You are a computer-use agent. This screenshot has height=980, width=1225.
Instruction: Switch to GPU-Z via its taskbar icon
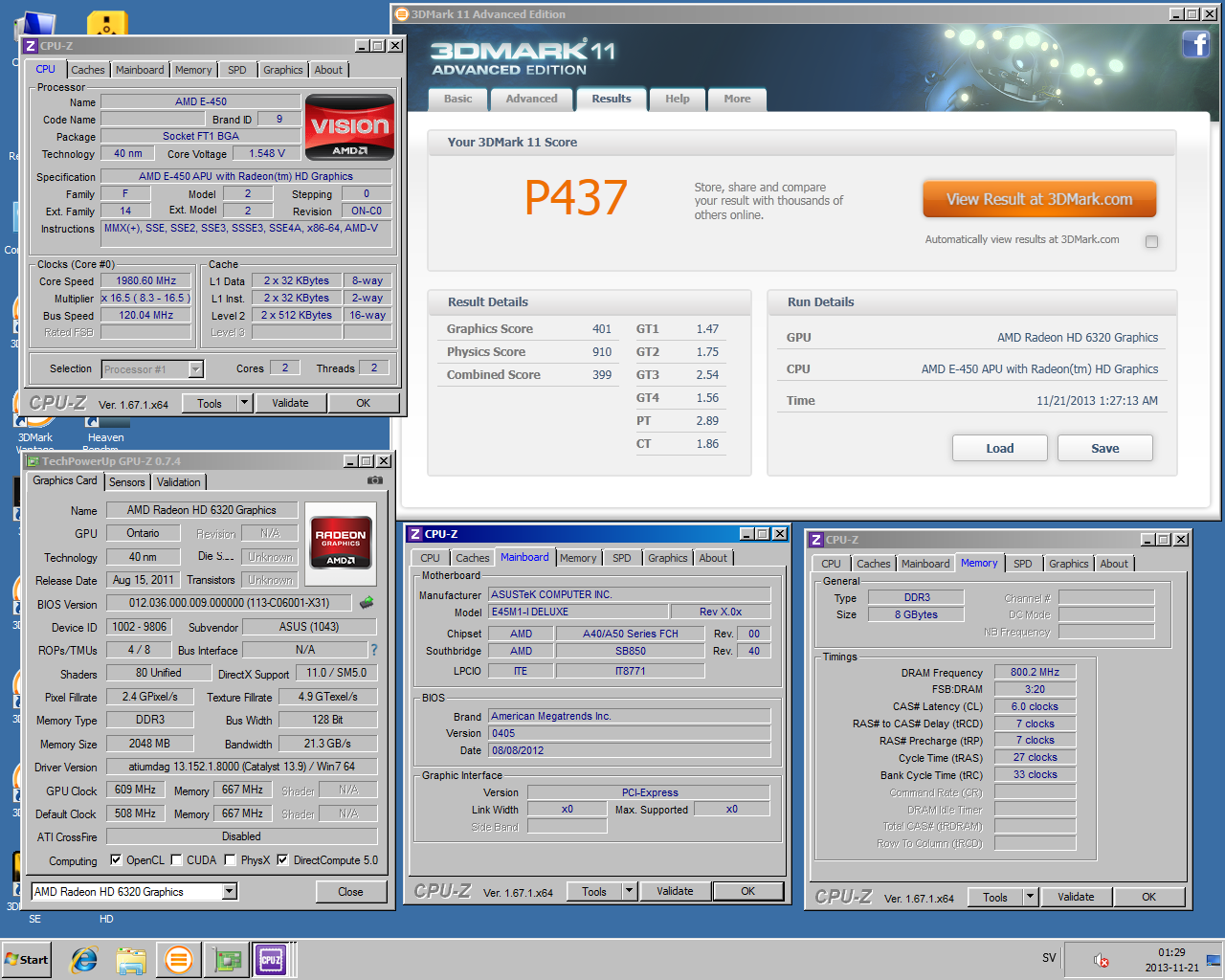pyautogui.click(x=227, y=960)
